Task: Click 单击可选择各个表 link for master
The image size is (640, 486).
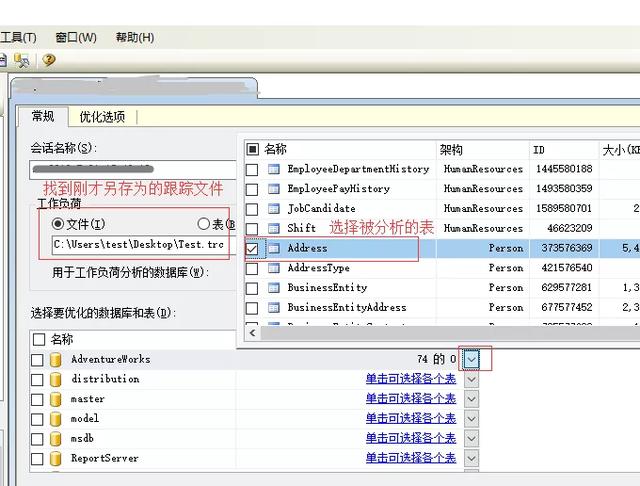Action: [411, 399]
